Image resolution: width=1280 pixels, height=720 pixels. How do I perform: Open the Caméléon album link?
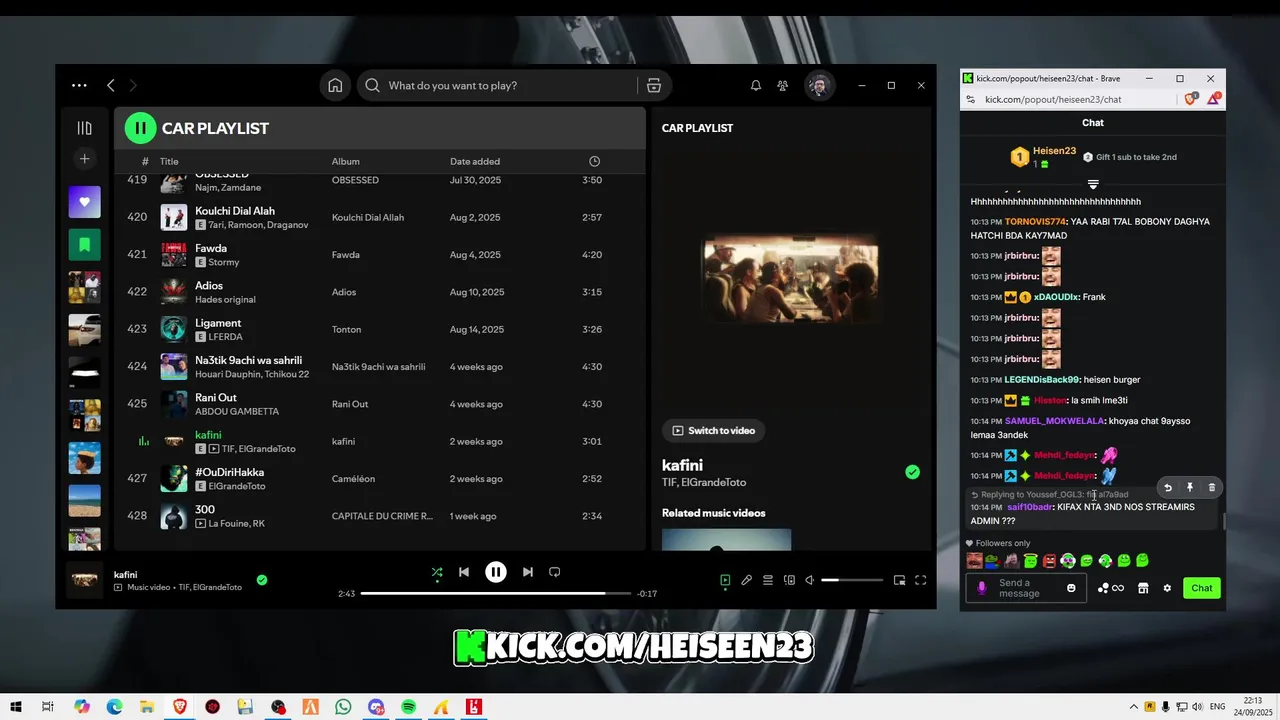(353, 479)
